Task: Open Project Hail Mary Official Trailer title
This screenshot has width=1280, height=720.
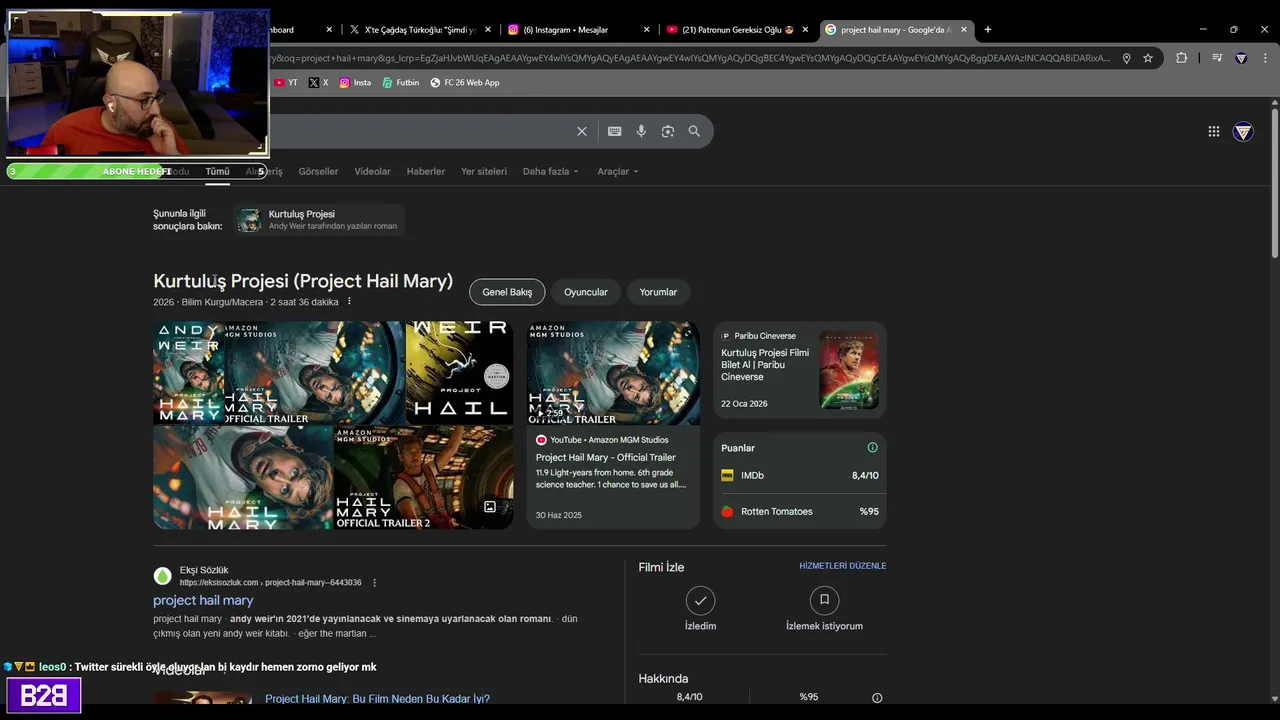Action: pyautogui.click(x=605, y=457)
